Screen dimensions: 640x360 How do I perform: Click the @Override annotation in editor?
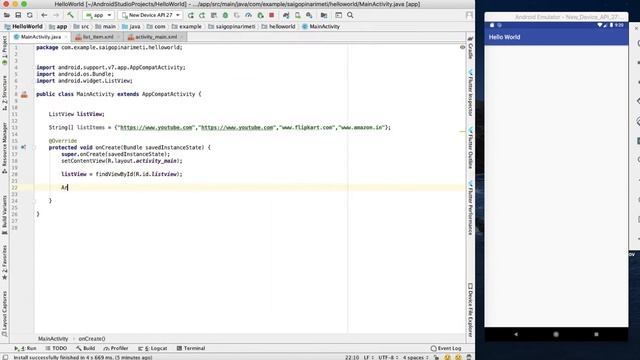(x=62, y=141)
